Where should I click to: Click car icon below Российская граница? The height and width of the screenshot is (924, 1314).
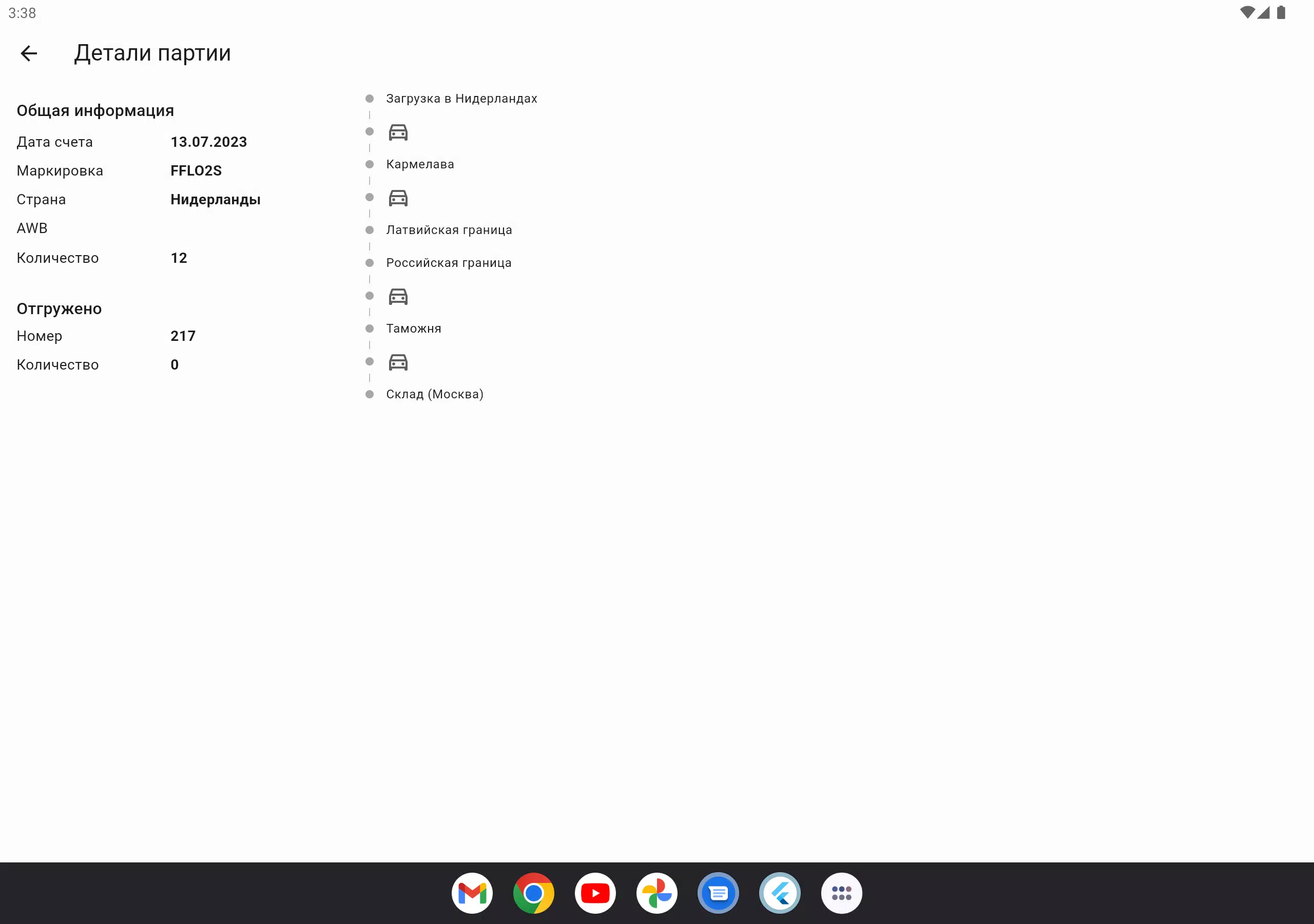(398, 297)
